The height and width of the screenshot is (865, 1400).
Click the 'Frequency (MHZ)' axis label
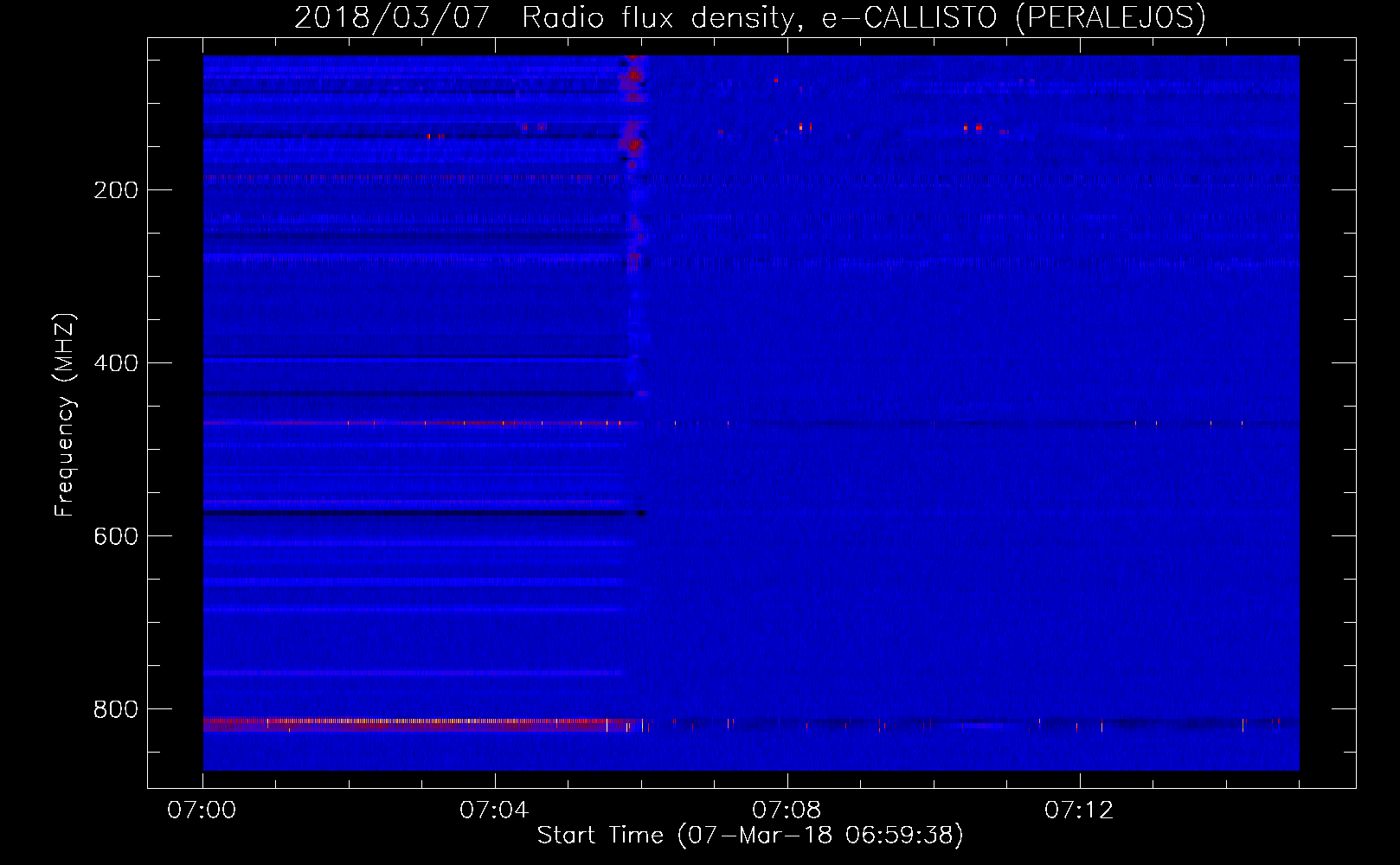[65, 415]
